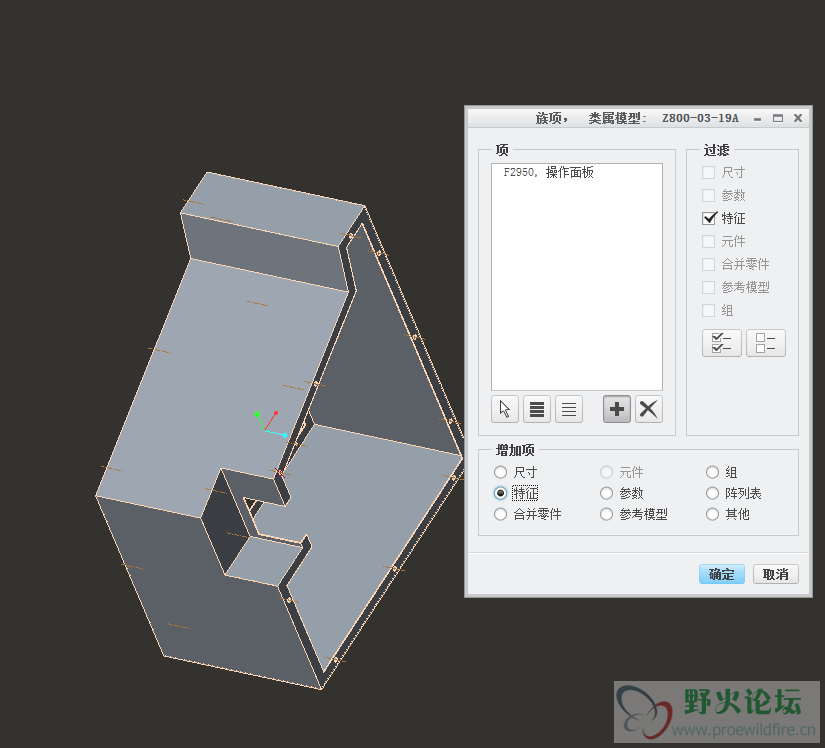
Task: Toggle the 组 filter checkbox
Action: 709,310
